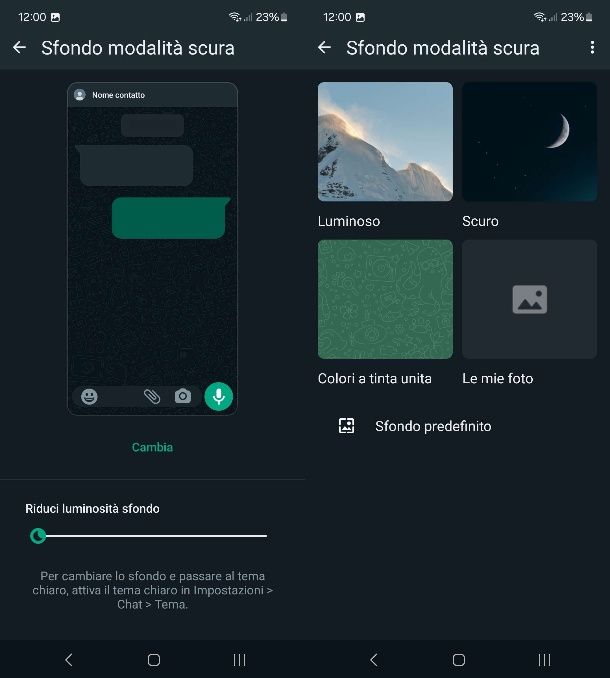
Task: Tap the green outgoing message bubble in preview
Action: click(x=171, y=218)
